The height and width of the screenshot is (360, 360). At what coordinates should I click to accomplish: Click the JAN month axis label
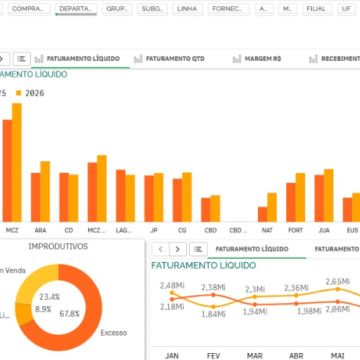[172, 356]
